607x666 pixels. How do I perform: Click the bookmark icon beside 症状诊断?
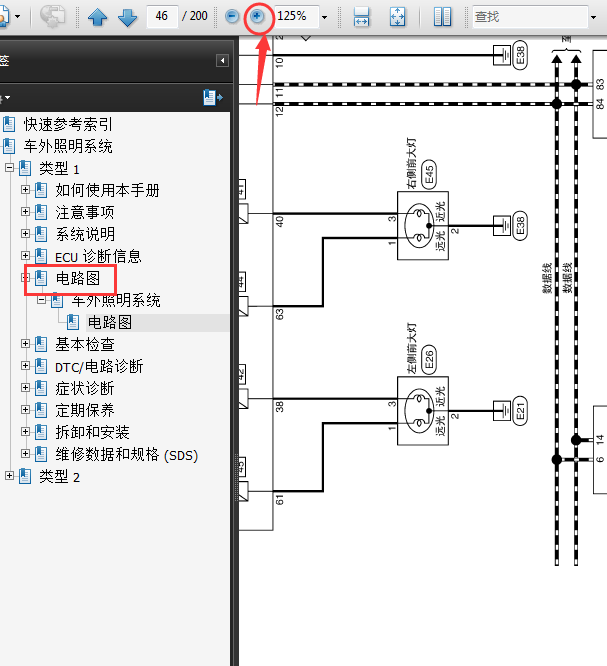coord(41,388)
